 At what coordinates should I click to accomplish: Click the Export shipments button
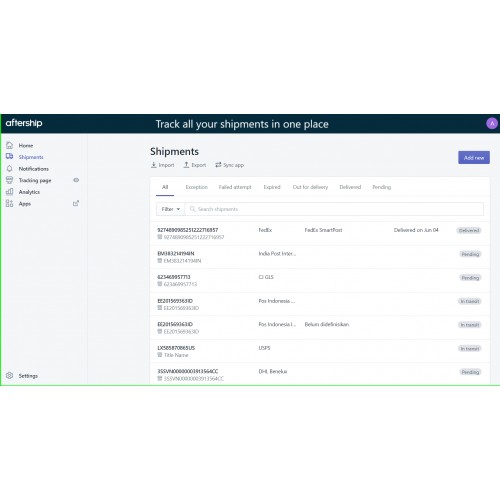tap(195, 165)
